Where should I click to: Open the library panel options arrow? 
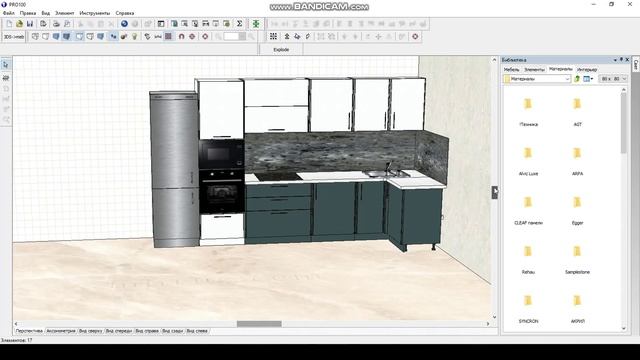pos(615,60)
